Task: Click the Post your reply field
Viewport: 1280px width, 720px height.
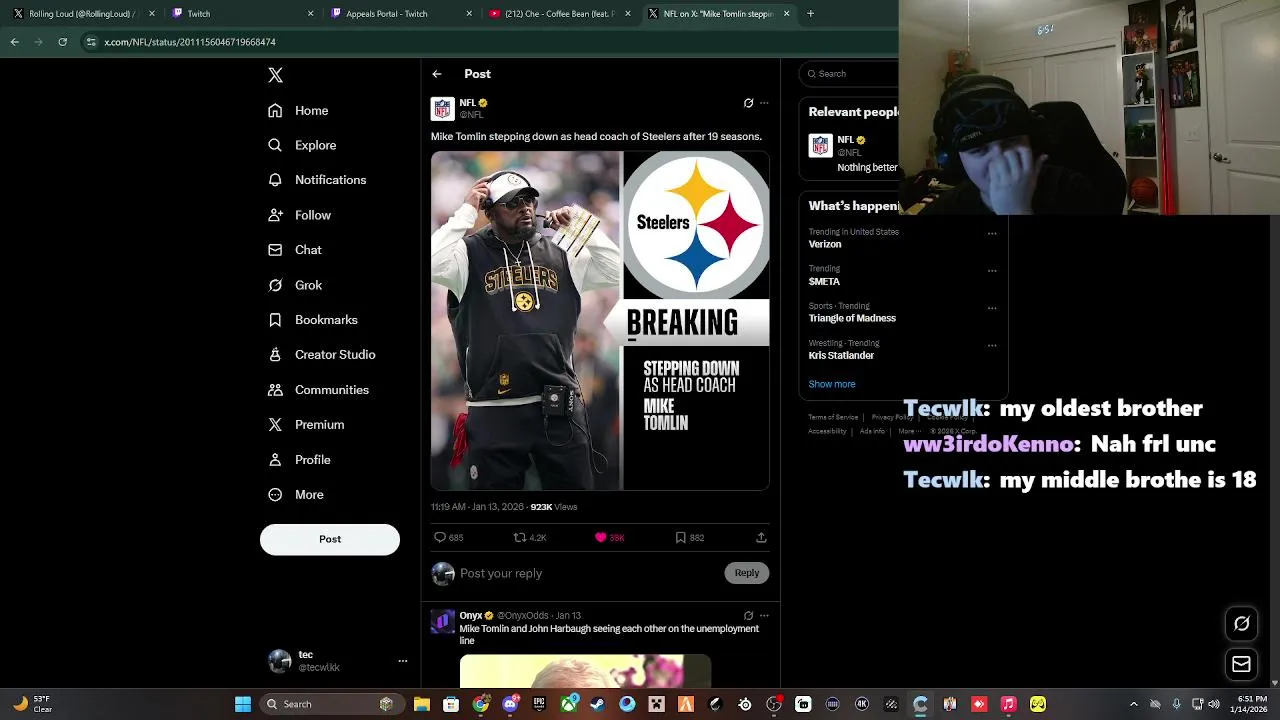Action: click(588, 573)
